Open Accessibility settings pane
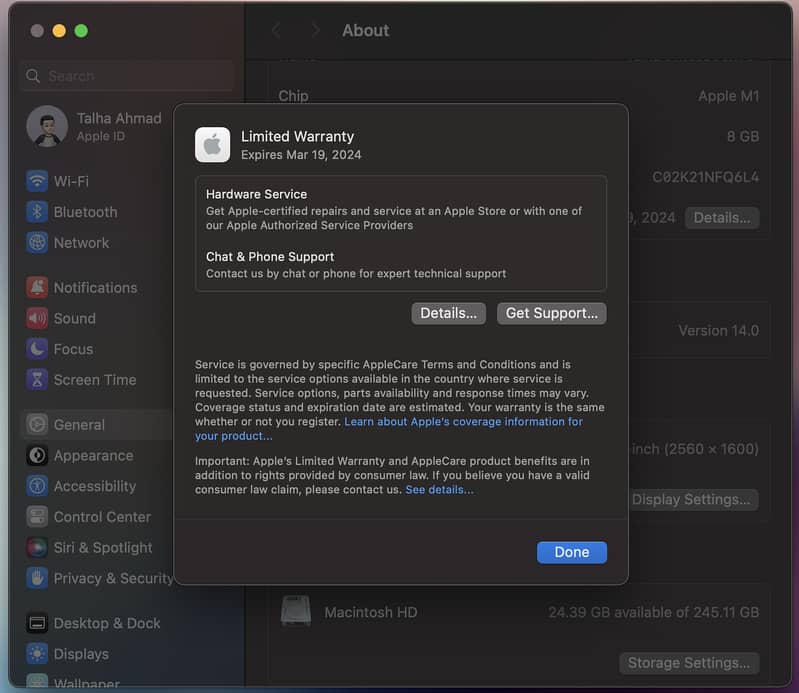This screenshot has width=799, height=693. point(94,486)
